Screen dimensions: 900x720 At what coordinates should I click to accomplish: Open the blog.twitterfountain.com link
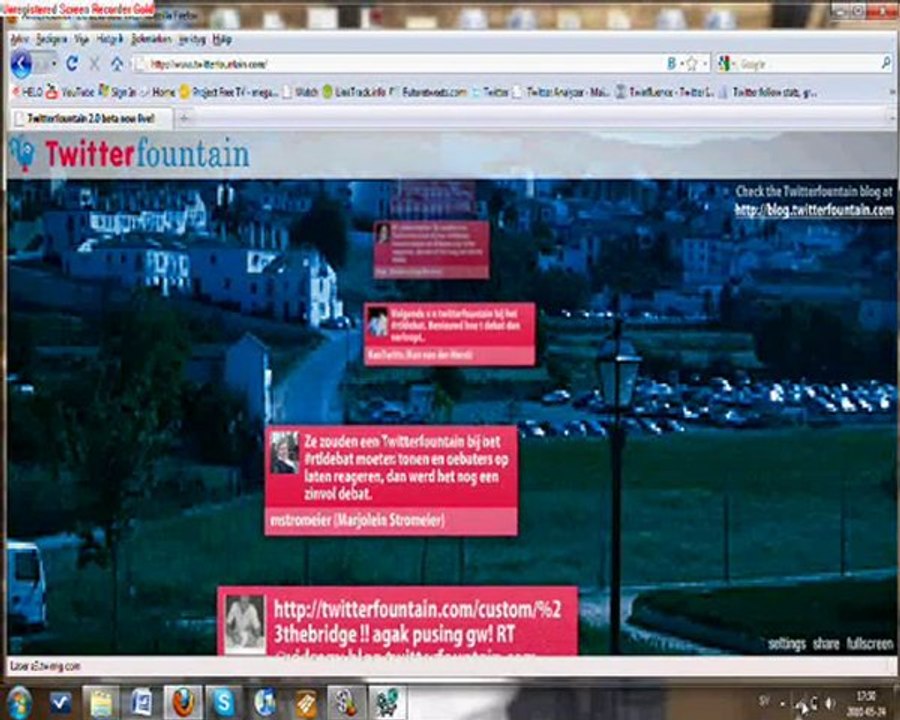point(814,210)
